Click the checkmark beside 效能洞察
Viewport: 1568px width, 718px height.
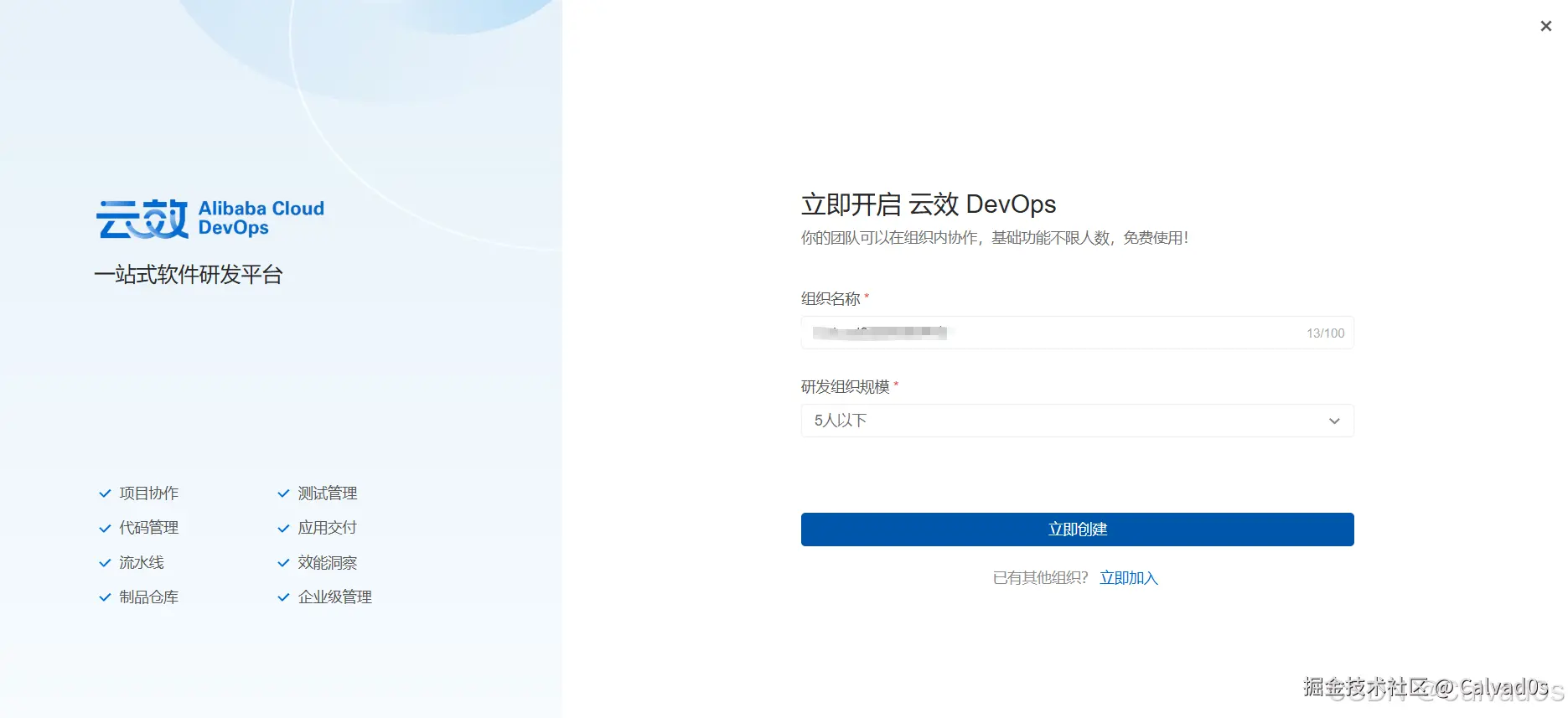[283, 563]
